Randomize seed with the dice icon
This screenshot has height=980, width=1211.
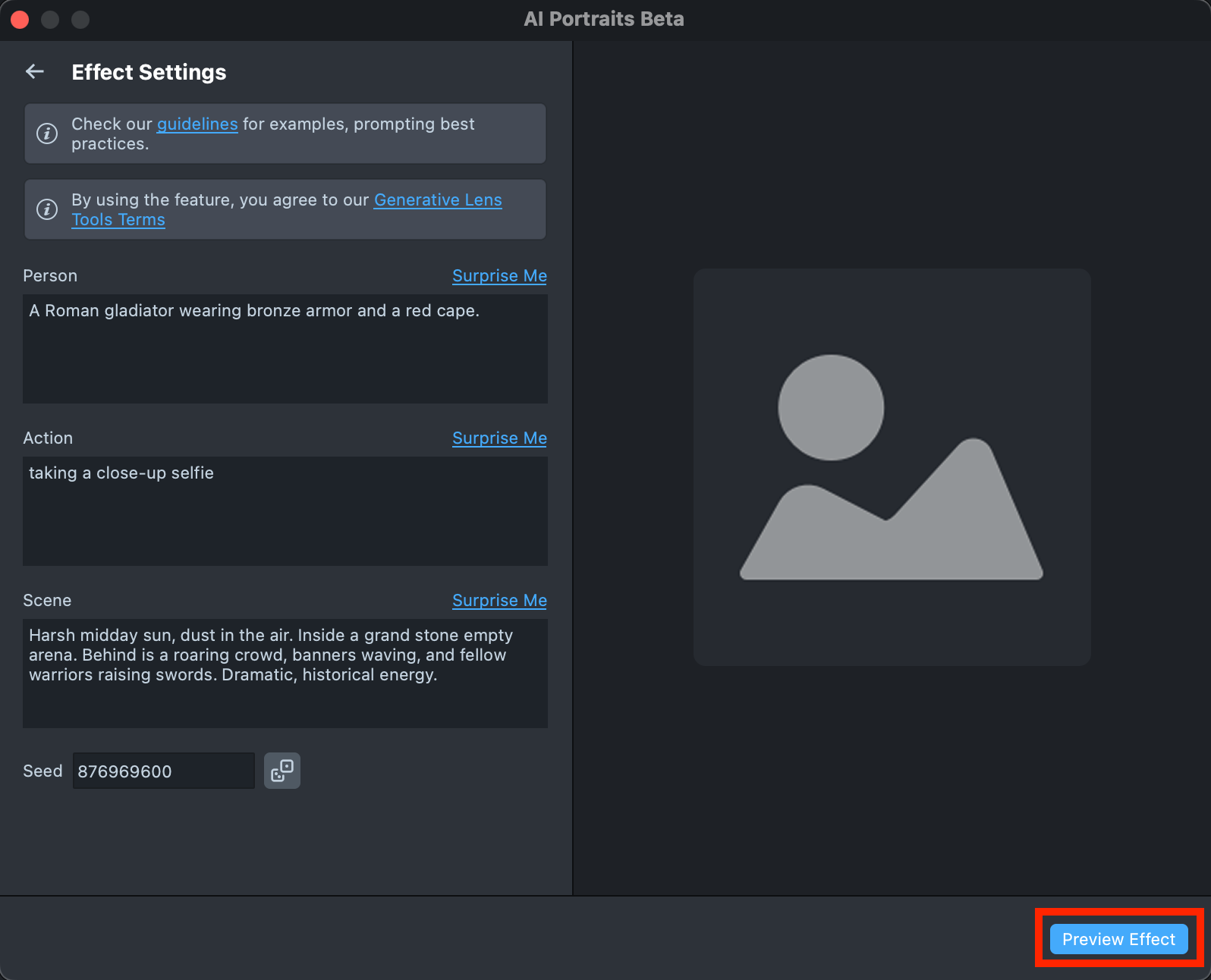[282, 771]
